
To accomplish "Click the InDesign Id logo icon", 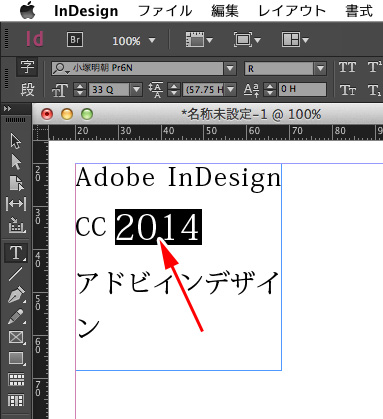I will [x=35, y=39].
